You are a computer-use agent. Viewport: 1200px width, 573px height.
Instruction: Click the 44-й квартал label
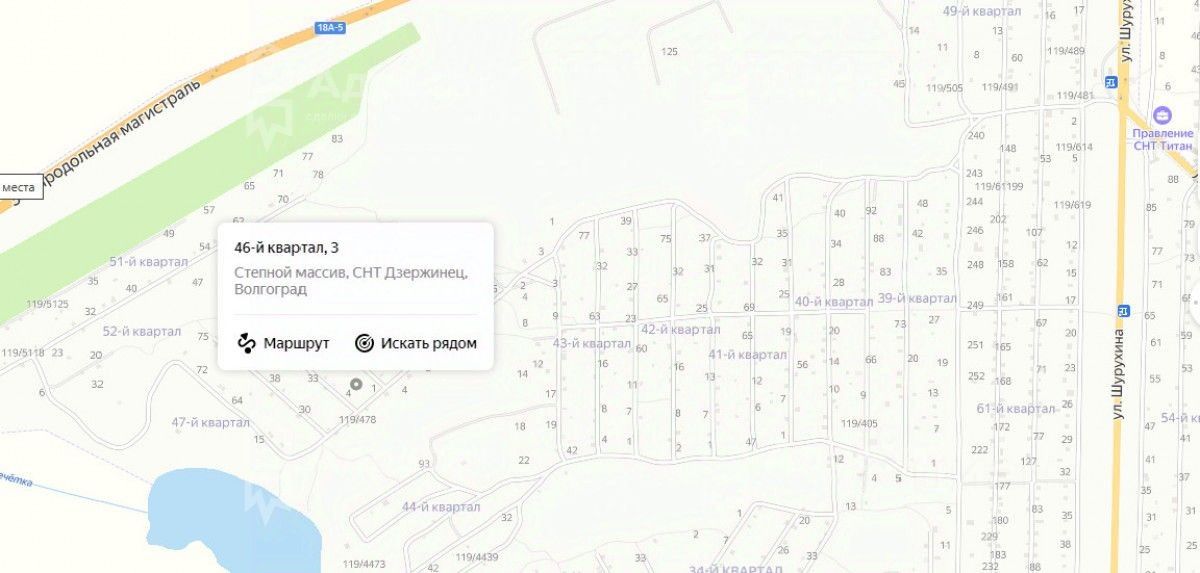(x=441, y=507)
